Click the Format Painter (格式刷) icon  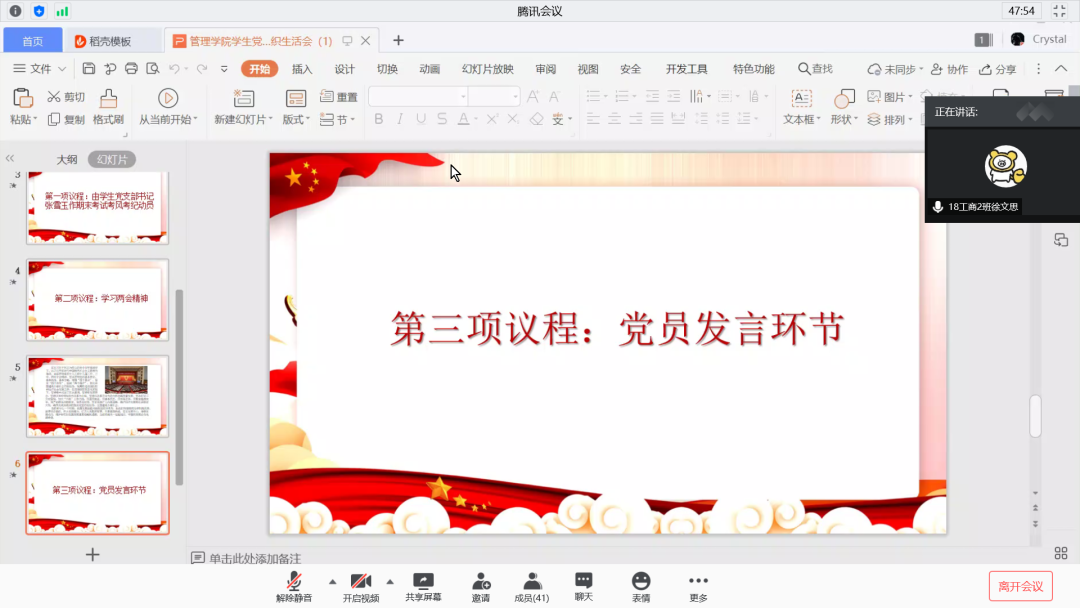point(108,98)
